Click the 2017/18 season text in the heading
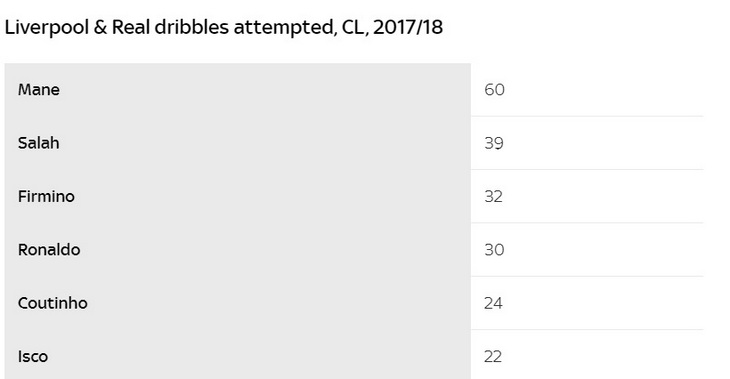 pyautogui.click(x=408, y=27)
